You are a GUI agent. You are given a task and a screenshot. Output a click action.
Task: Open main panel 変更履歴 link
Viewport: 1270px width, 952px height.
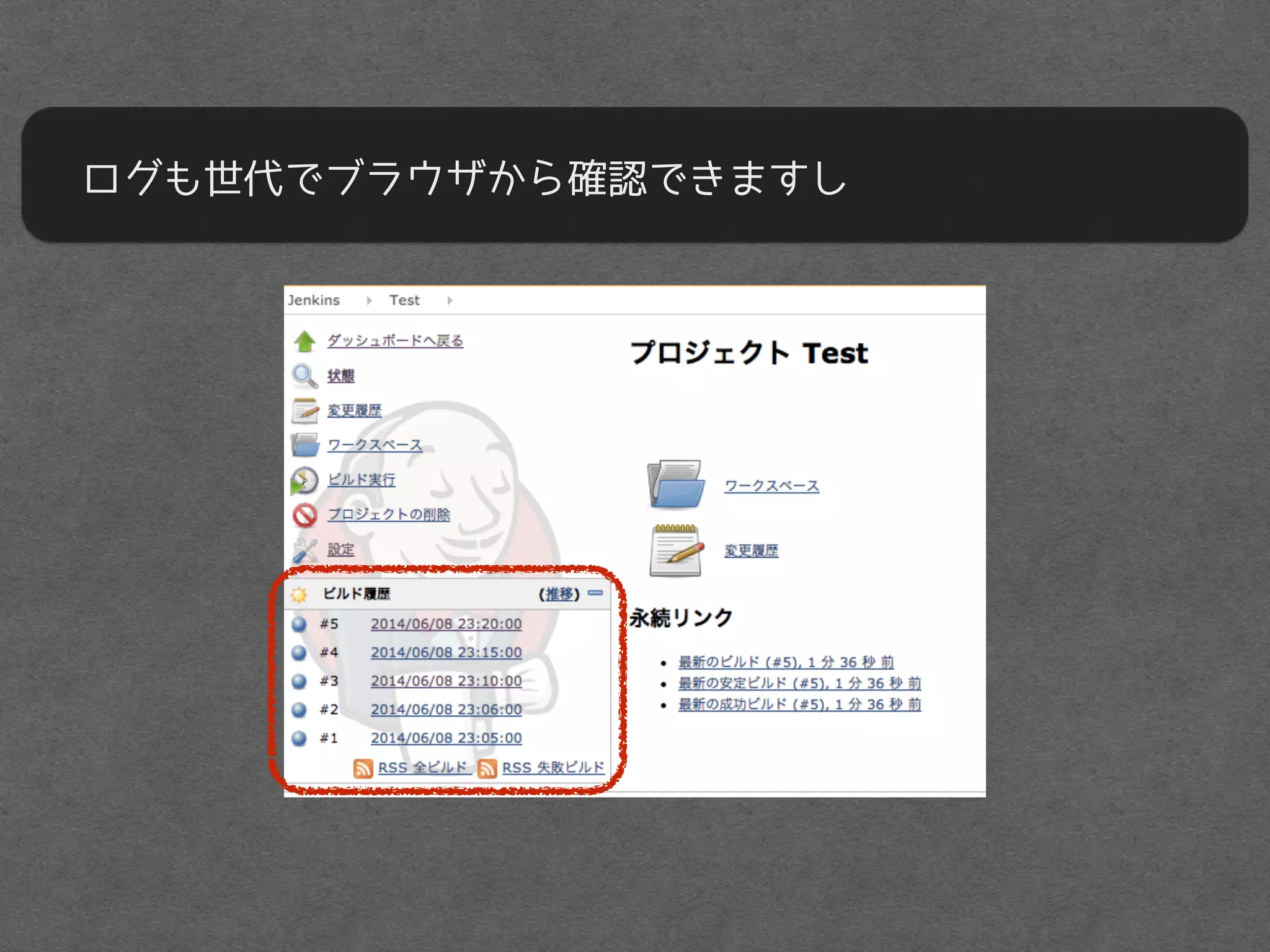(752, 550)
